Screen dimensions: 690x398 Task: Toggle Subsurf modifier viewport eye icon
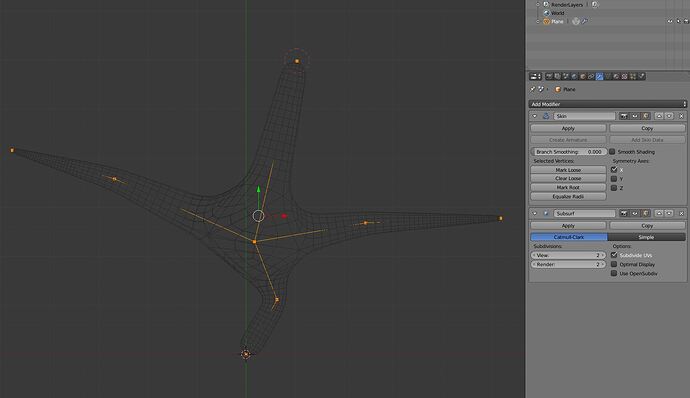coord(635,214)
